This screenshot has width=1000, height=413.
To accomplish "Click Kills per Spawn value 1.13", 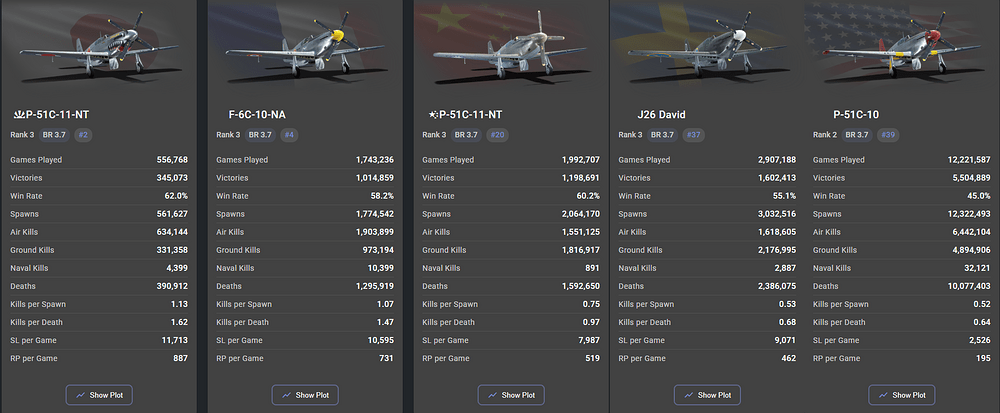I will 180,304.
